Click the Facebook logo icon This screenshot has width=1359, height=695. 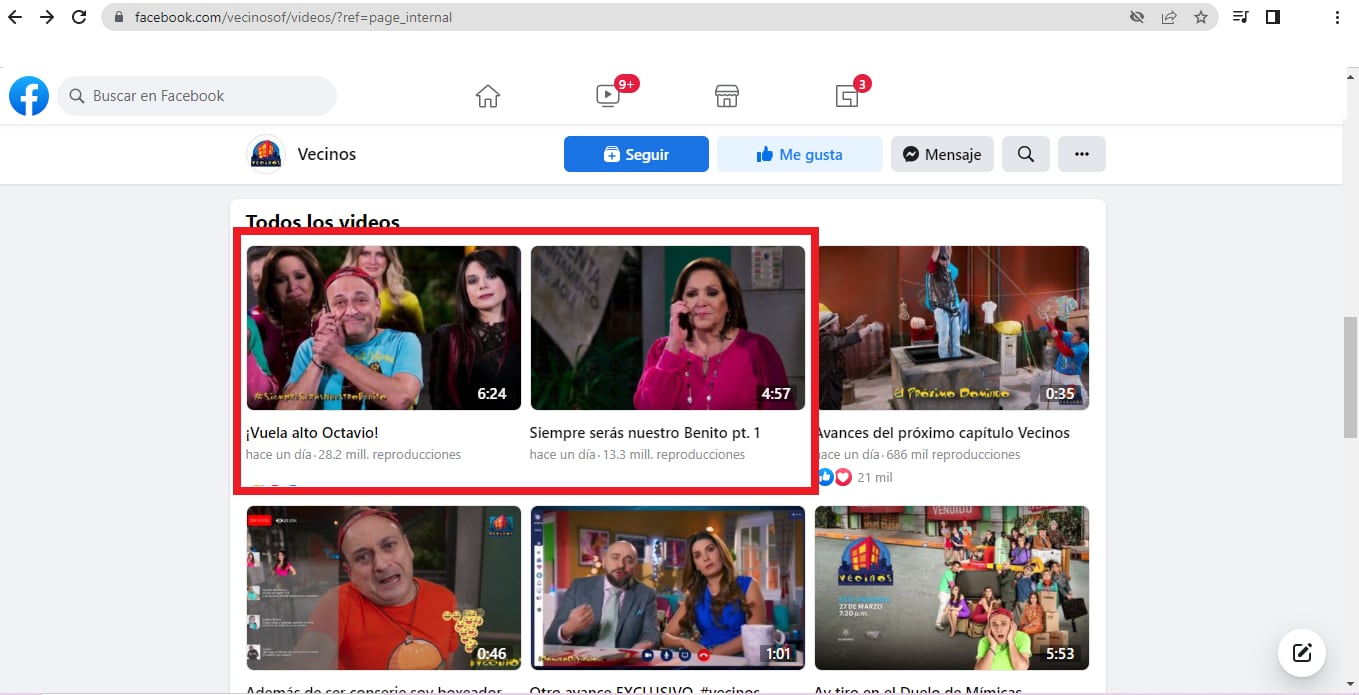pyautogui.click(x=29, y=96)
